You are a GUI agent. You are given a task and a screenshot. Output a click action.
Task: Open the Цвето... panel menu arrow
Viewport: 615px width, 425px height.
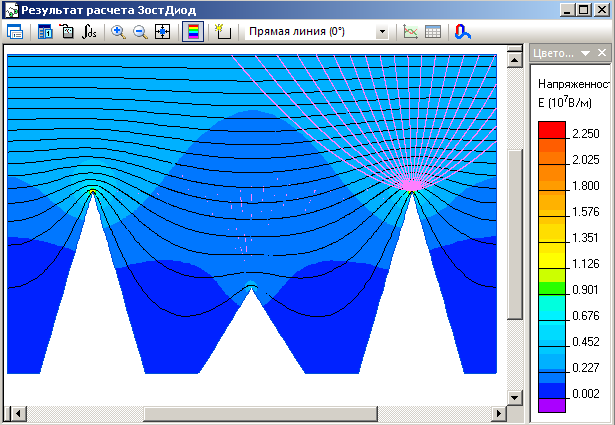(x=586, y=53)
